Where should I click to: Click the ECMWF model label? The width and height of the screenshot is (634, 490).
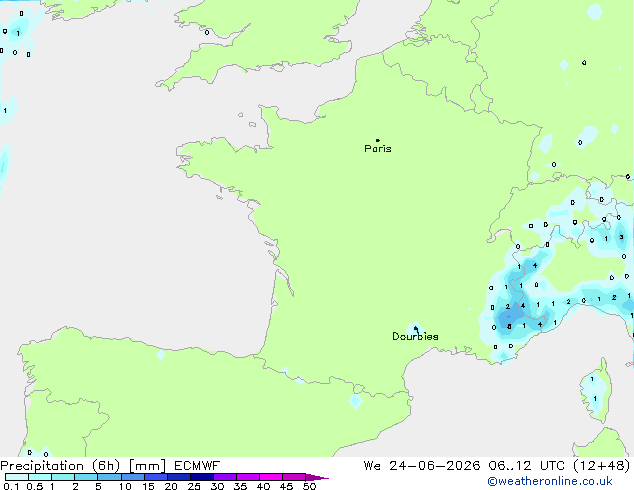coord(197,466)
